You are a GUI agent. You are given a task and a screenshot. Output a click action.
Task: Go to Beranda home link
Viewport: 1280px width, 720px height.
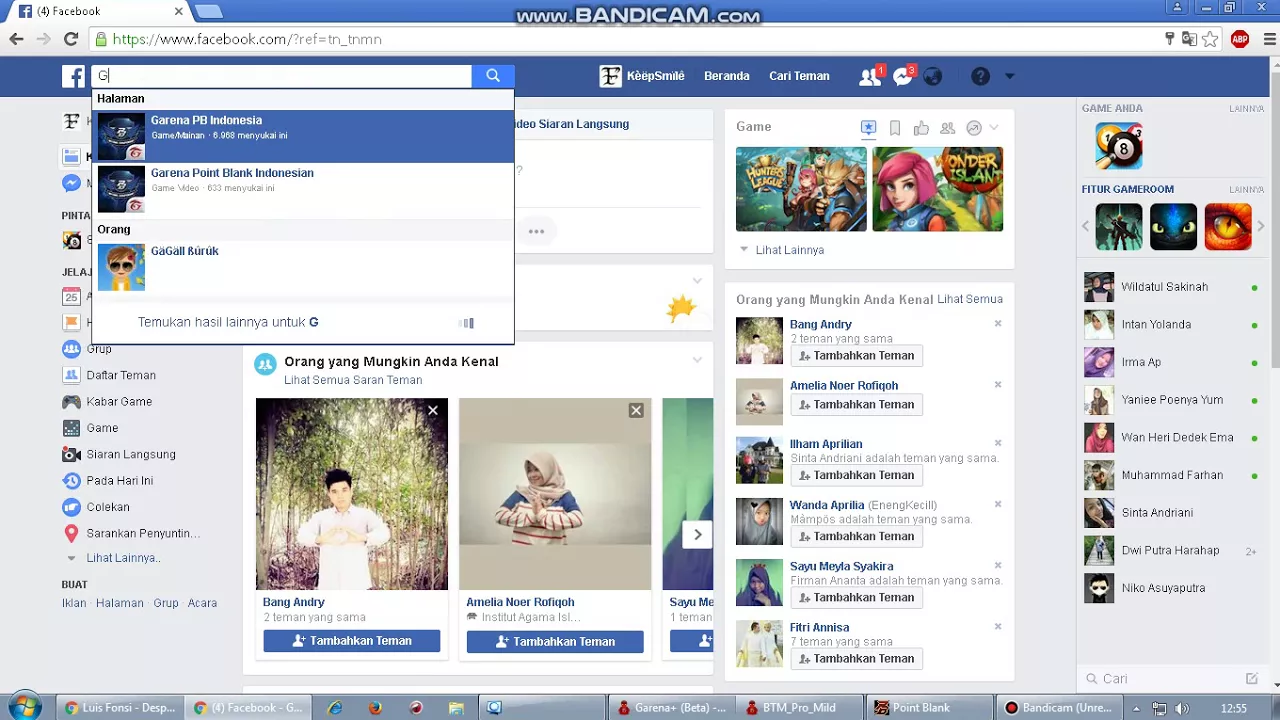click(x=727, y=76)
